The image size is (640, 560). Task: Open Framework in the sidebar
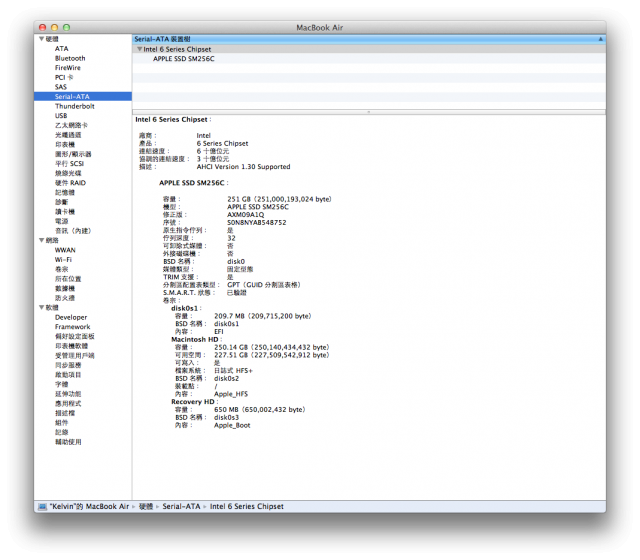(x=73, y=327)
